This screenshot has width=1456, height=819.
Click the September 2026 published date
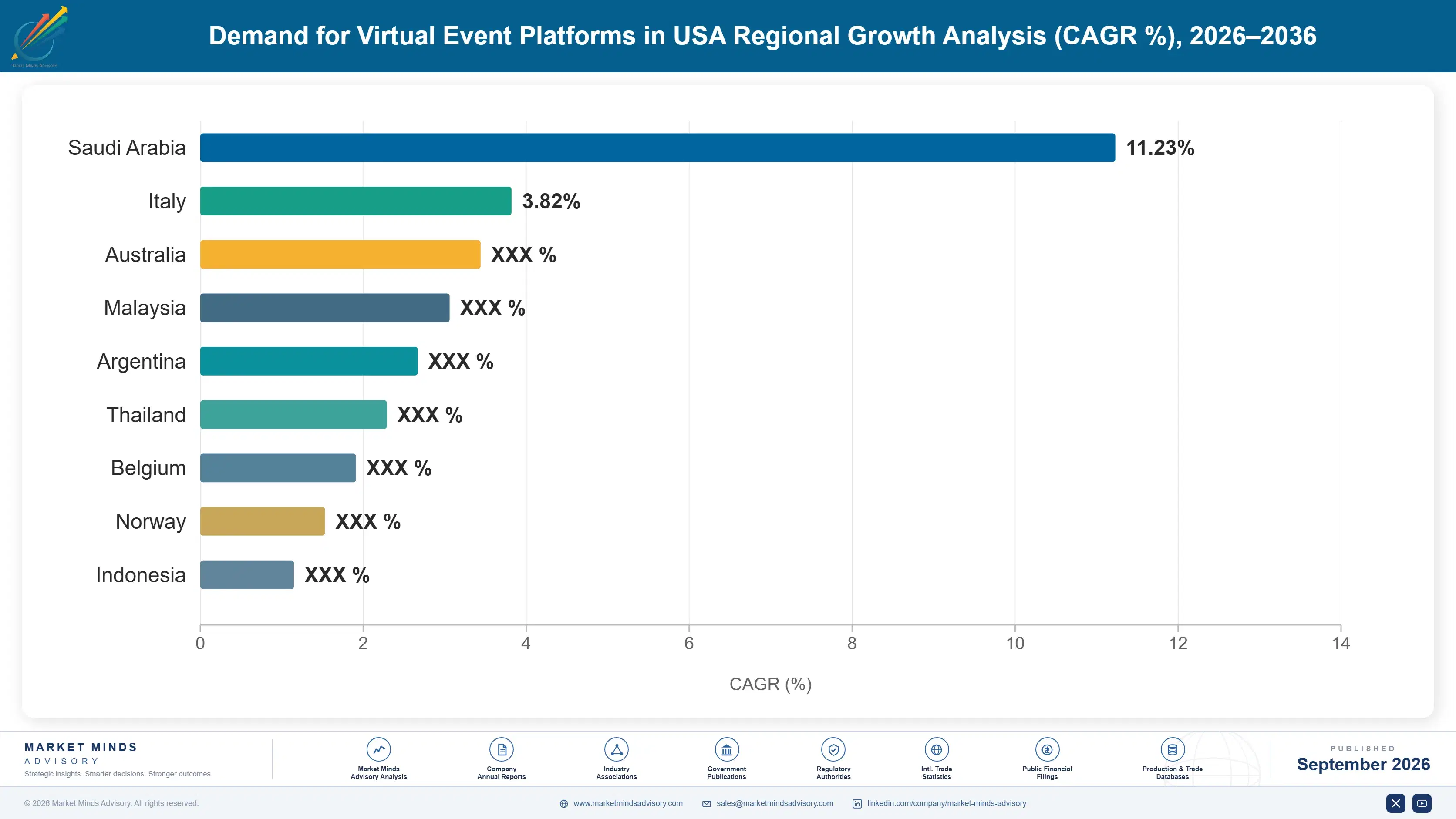point(1363,764)
